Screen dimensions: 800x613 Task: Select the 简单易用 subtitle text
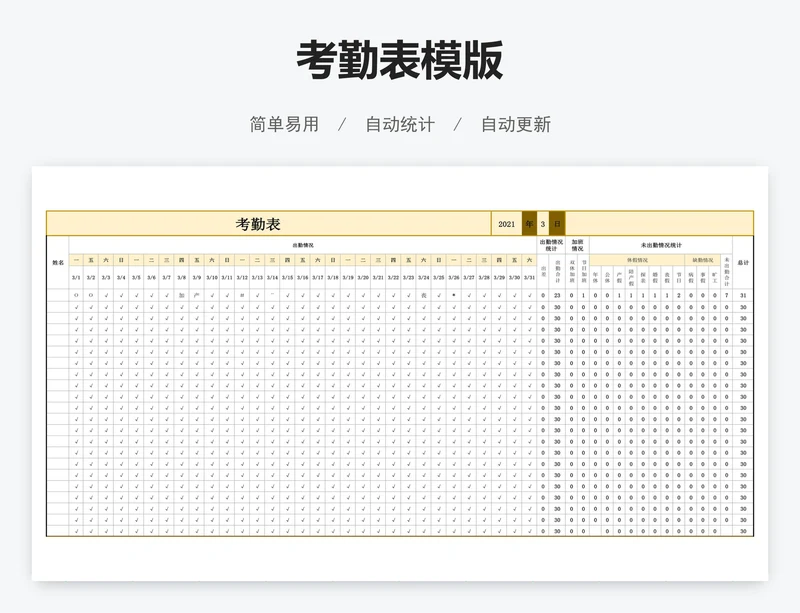point(284,124)
